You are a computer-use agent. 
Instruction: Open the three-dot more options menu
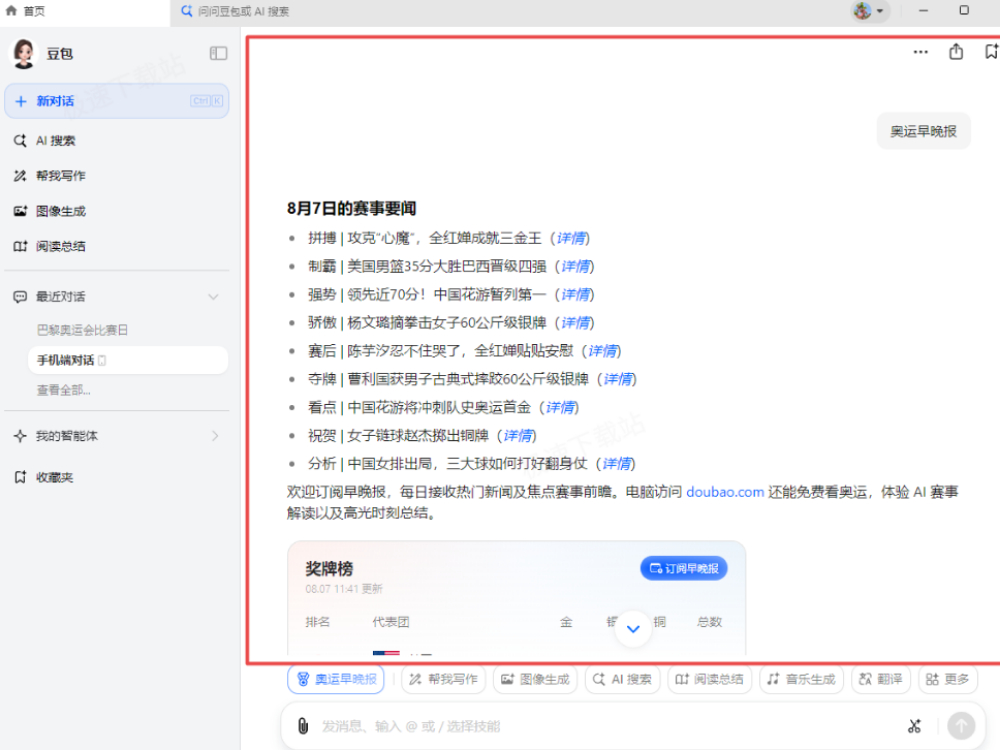coord(920,52)
